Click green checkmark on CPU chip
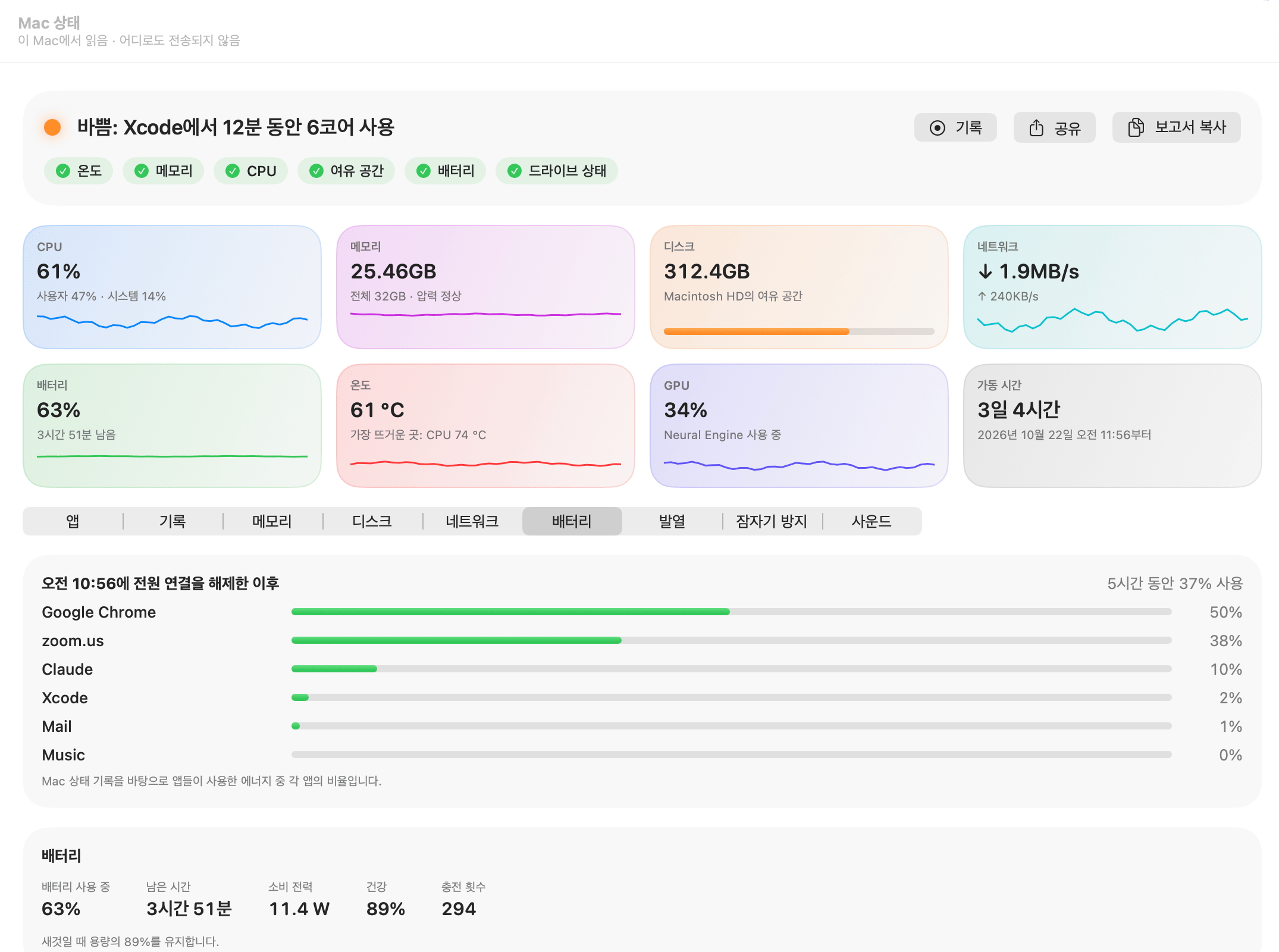Image resolution: width=1279 pixels, height=952 pixels. click(x=233, y=171)
